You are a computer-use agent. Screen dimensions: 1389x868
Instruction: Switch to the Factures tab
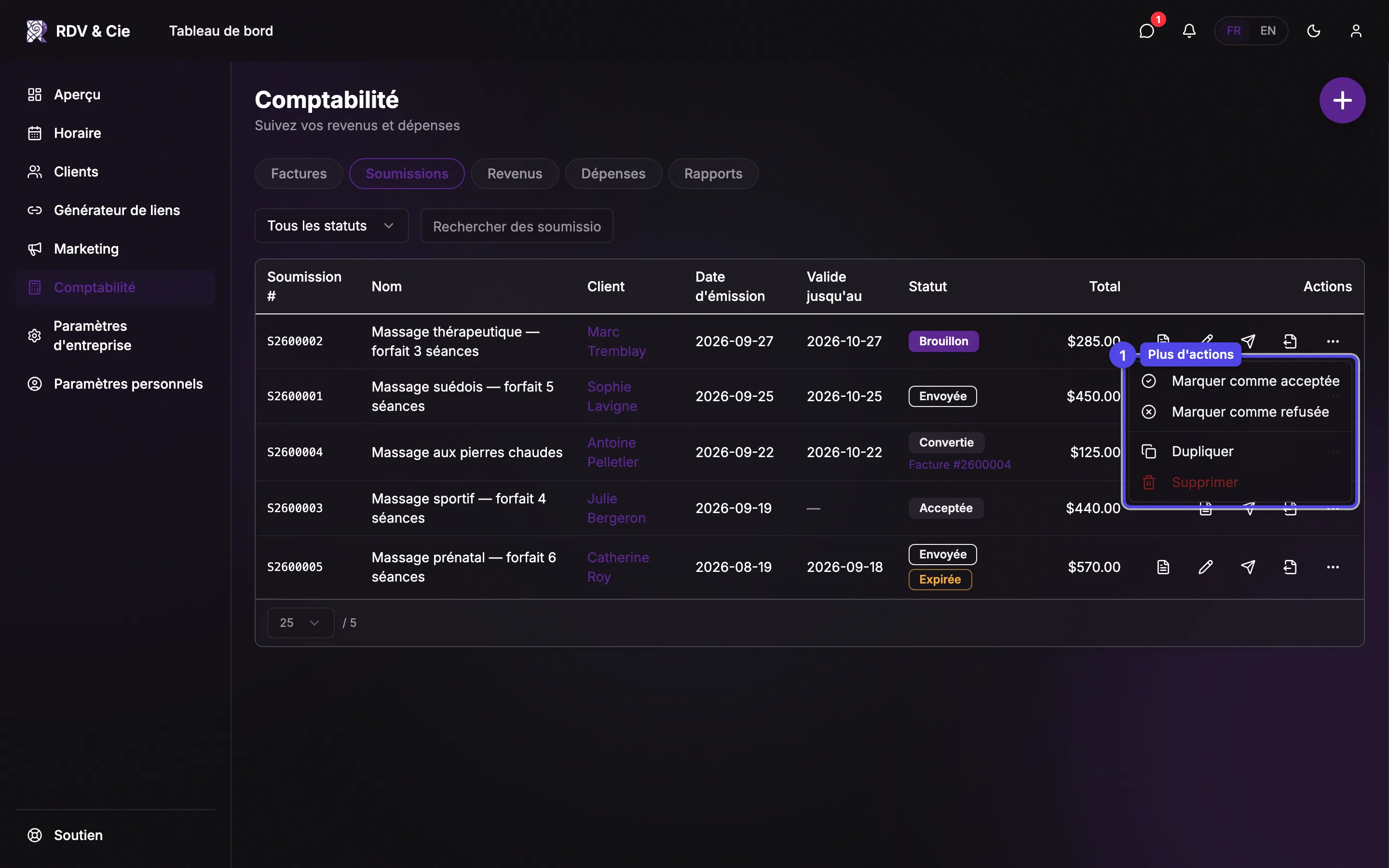(x=299, y=174)
